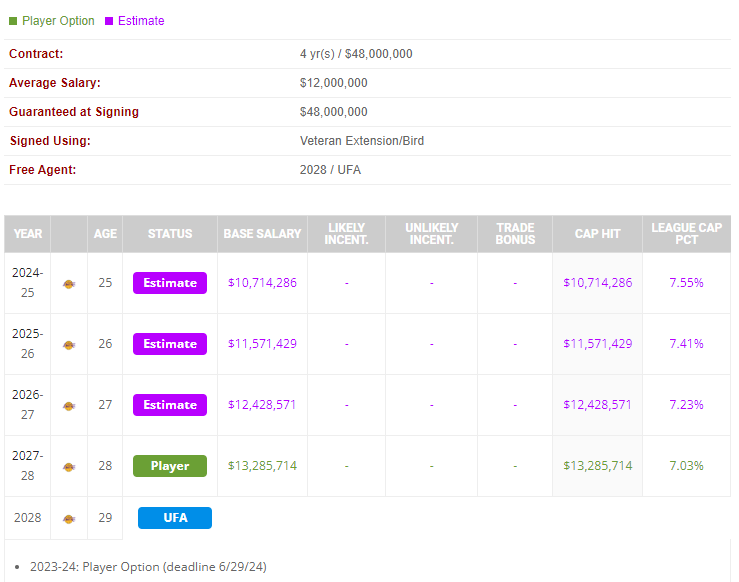
Task: Click the Trade Bonus column header
Action: (x=515, y=234)
